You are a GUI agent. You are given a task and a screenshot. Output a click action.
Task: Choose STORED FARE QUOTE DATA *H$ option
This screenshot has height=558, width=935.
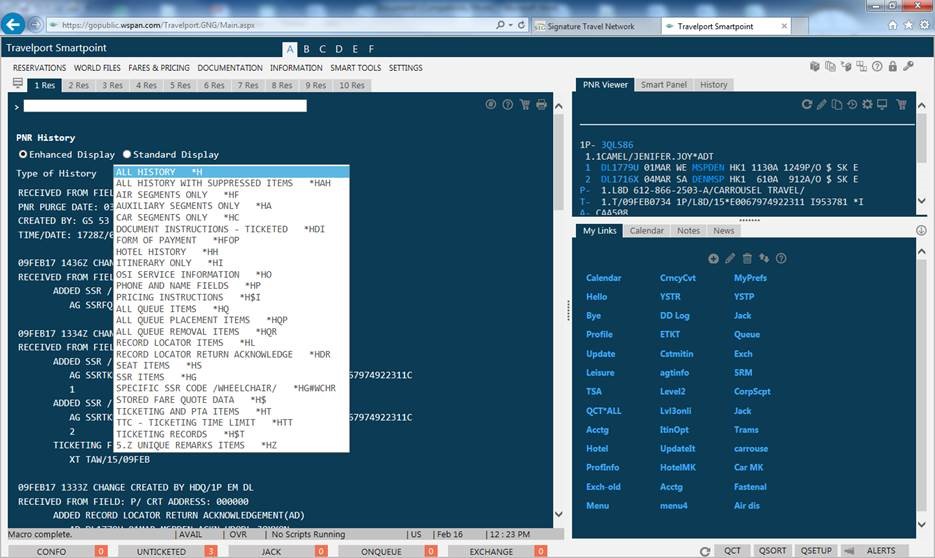pyautogui.click(x=231, y=399)
